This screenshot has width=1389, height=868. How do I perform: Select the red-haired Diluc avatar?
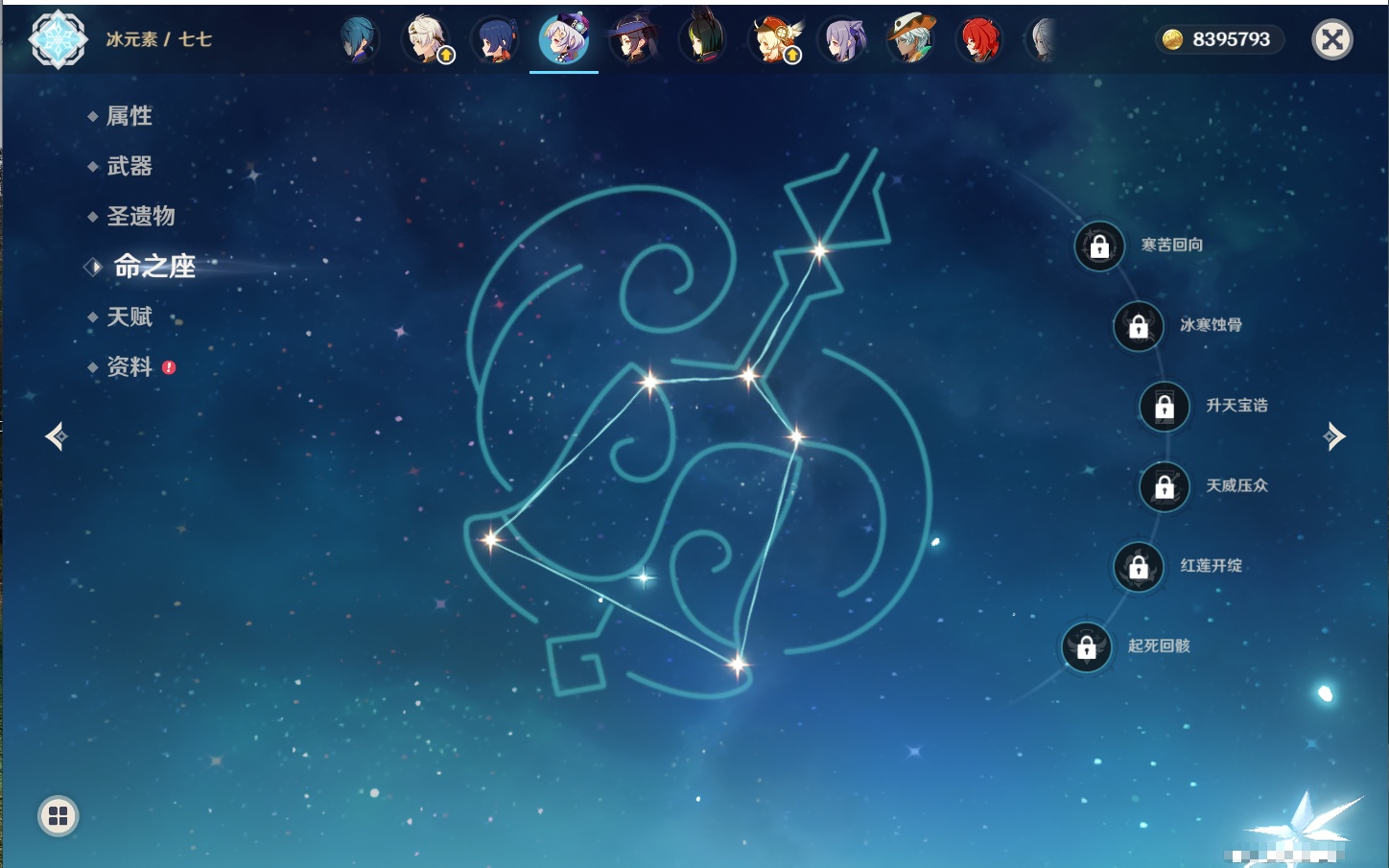coord(979,40)
